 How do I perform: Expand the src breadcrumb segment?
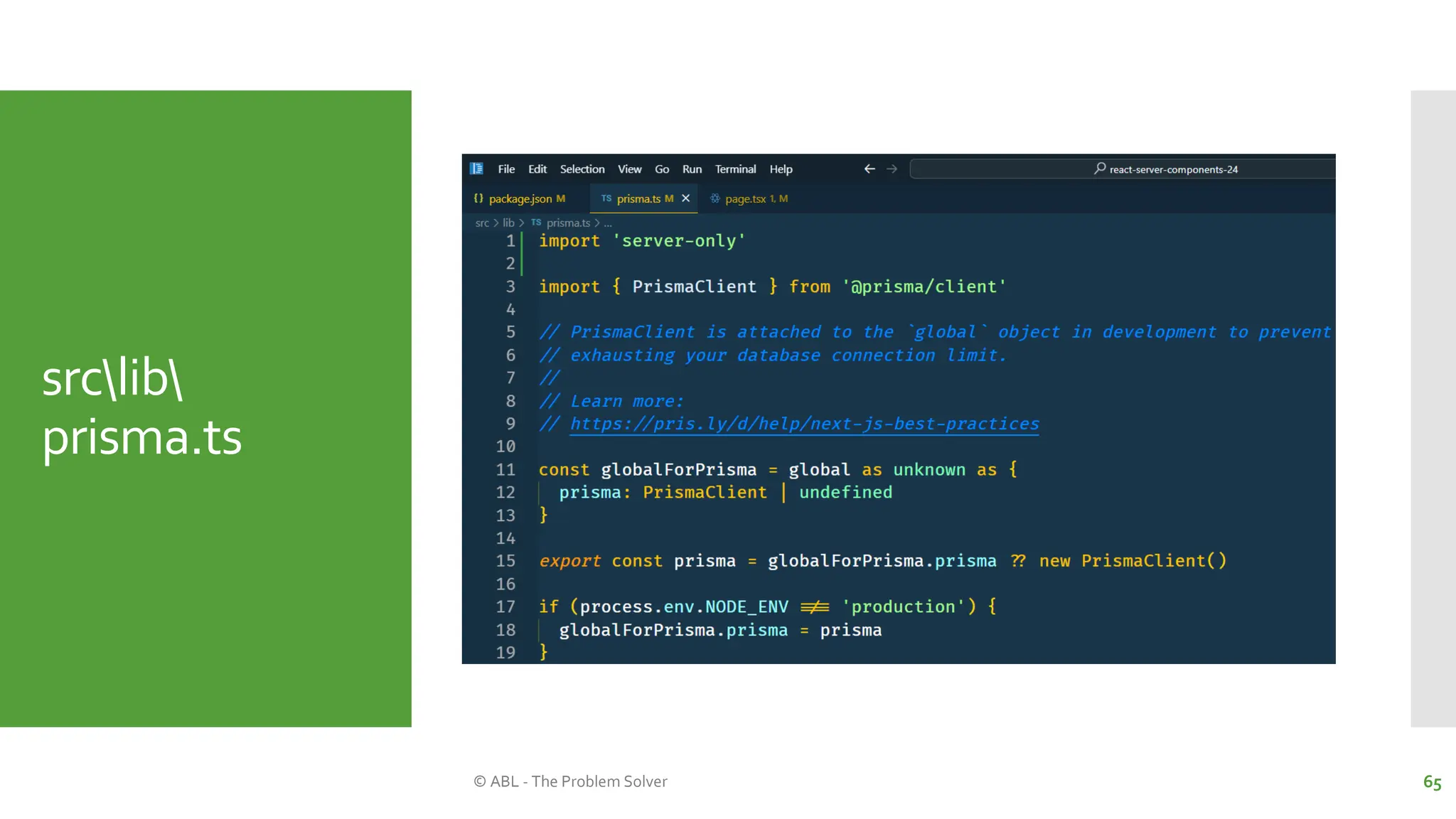point(482,223)
